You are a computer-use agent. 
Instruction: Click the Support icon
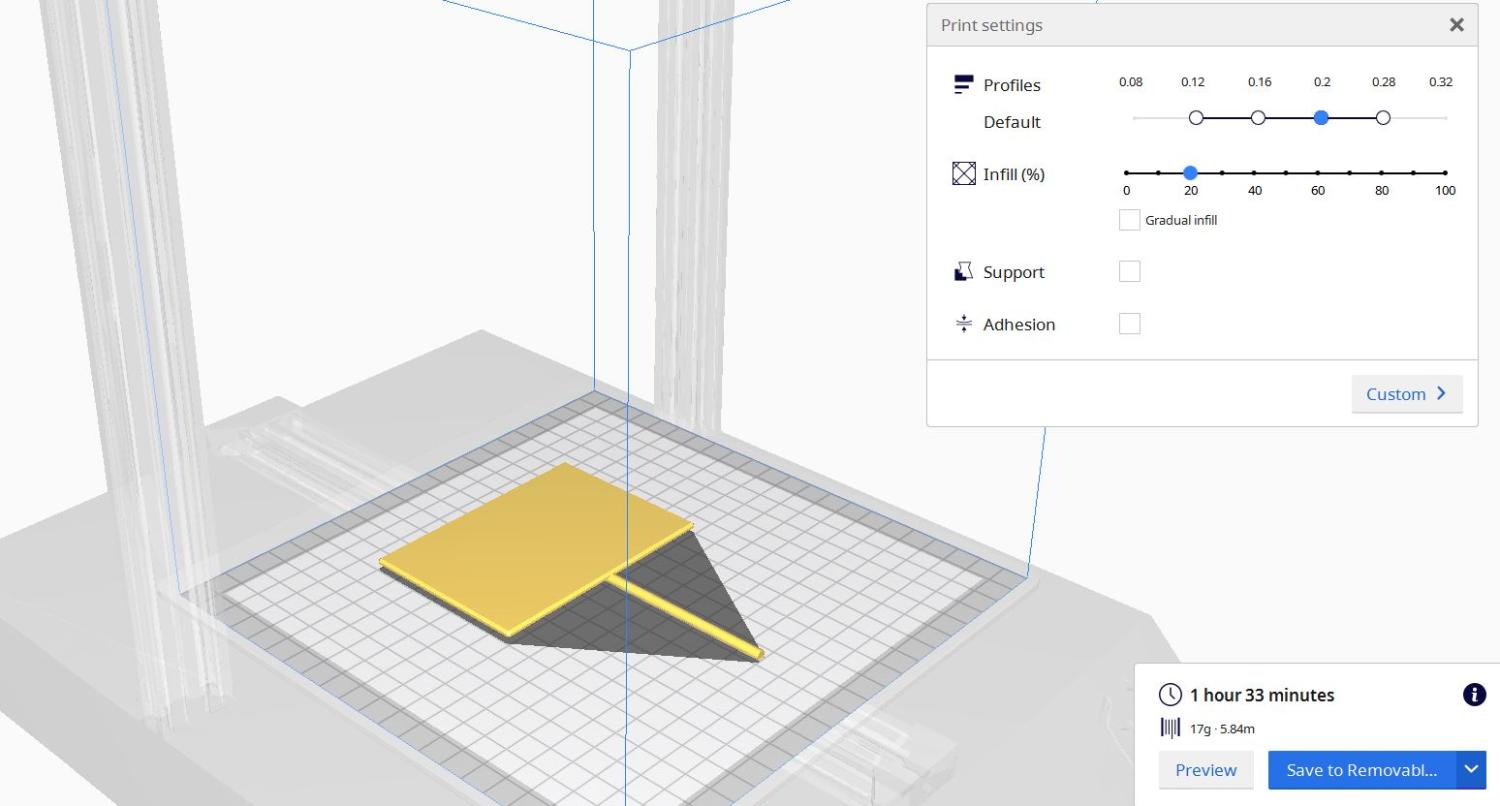click(x=964, y=272)
